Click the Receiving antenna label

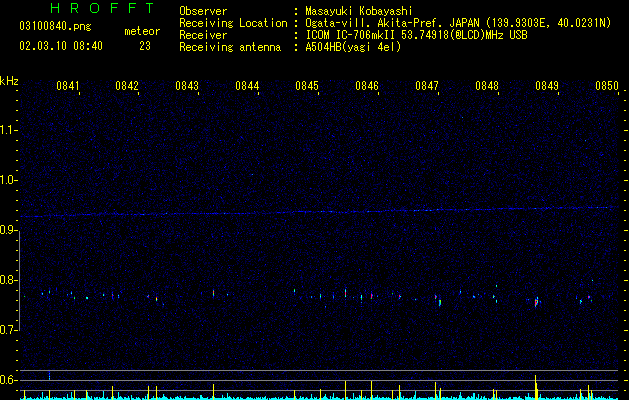(x=230, y=47)
